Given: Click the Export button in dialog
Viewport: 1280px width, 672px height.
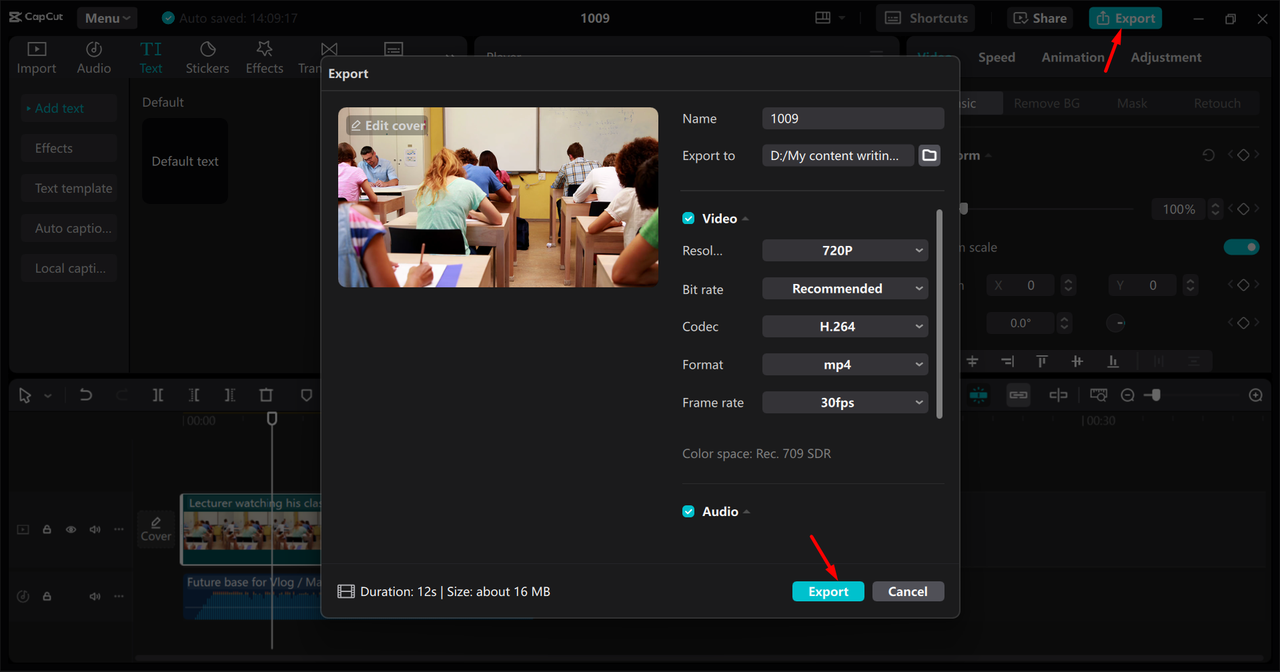Looking at the screenshot, I should [828, 591].
